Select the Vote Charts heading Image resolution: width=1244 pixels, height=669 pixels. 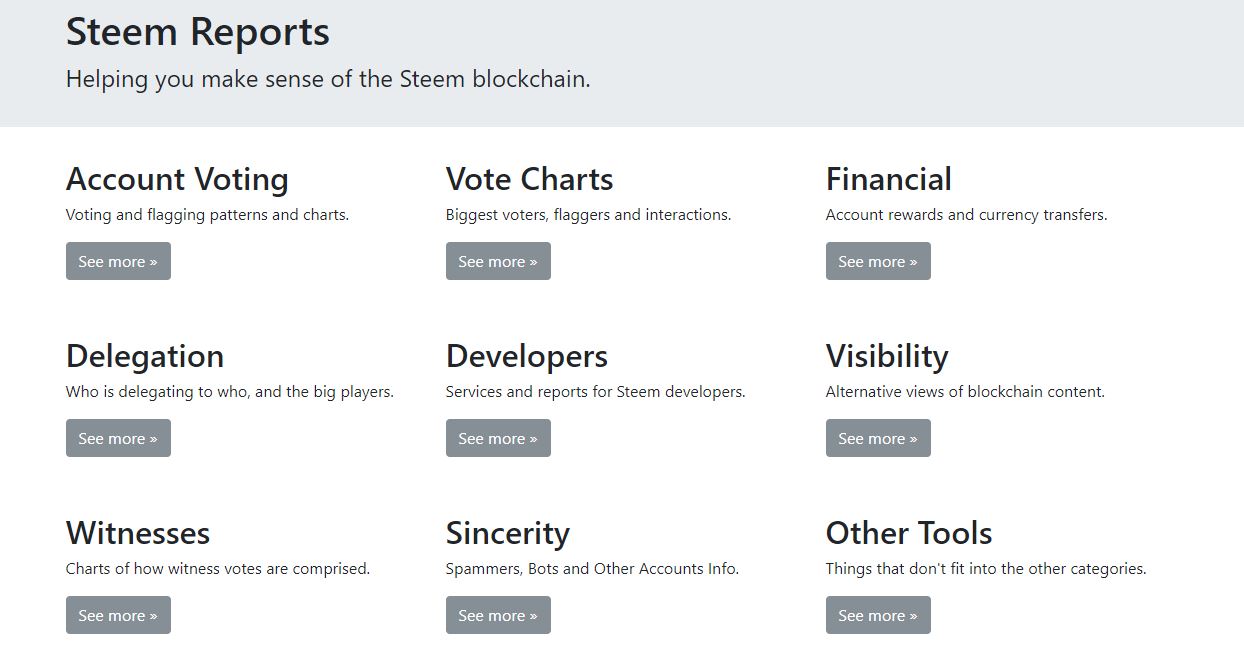pos(529,179)
